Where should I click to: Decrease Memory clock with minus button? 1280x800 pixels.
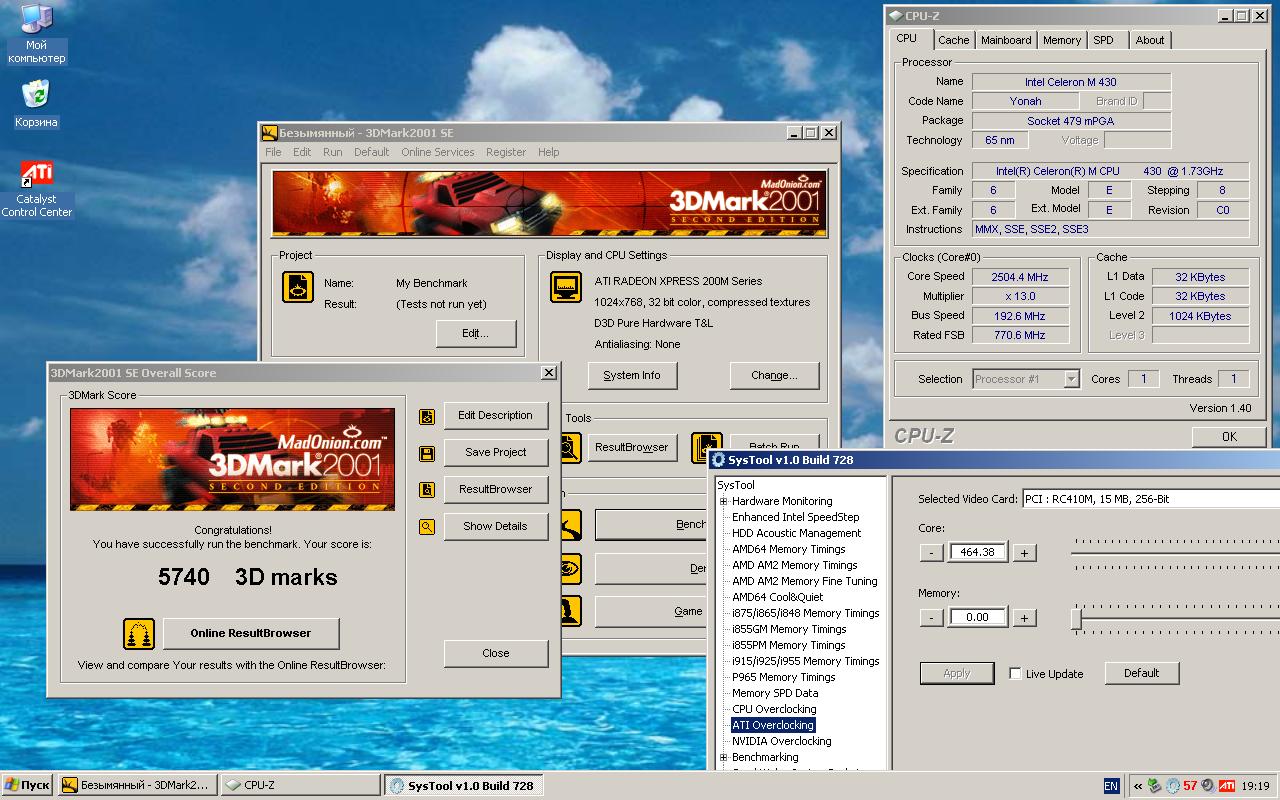931,618
